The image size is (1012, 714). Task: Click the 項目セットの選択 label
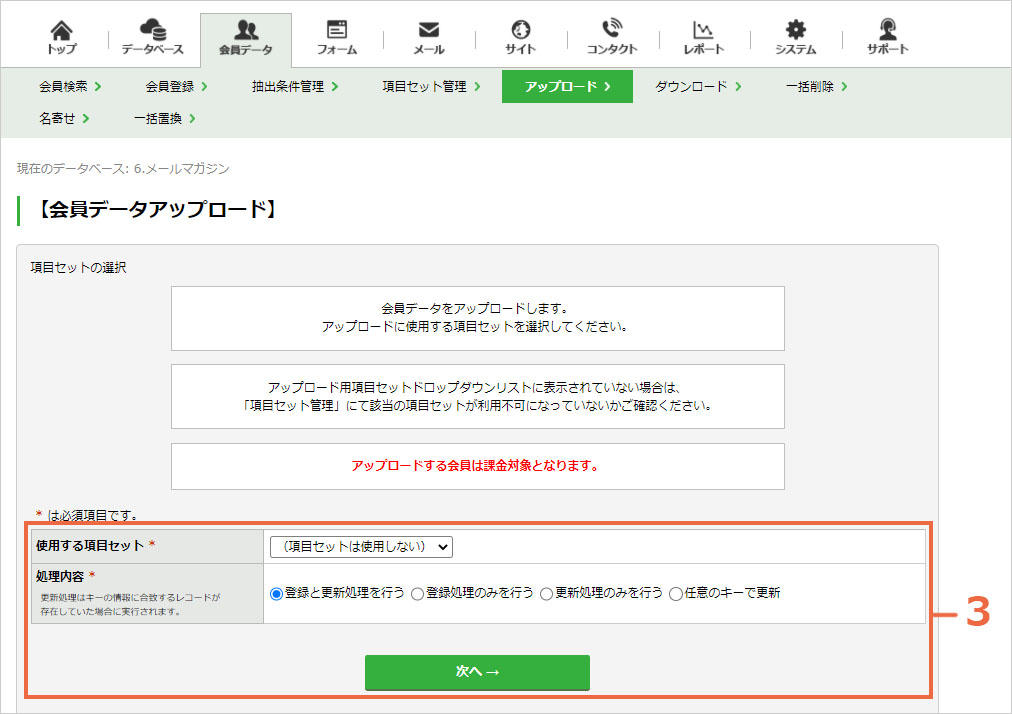point(78,267)
